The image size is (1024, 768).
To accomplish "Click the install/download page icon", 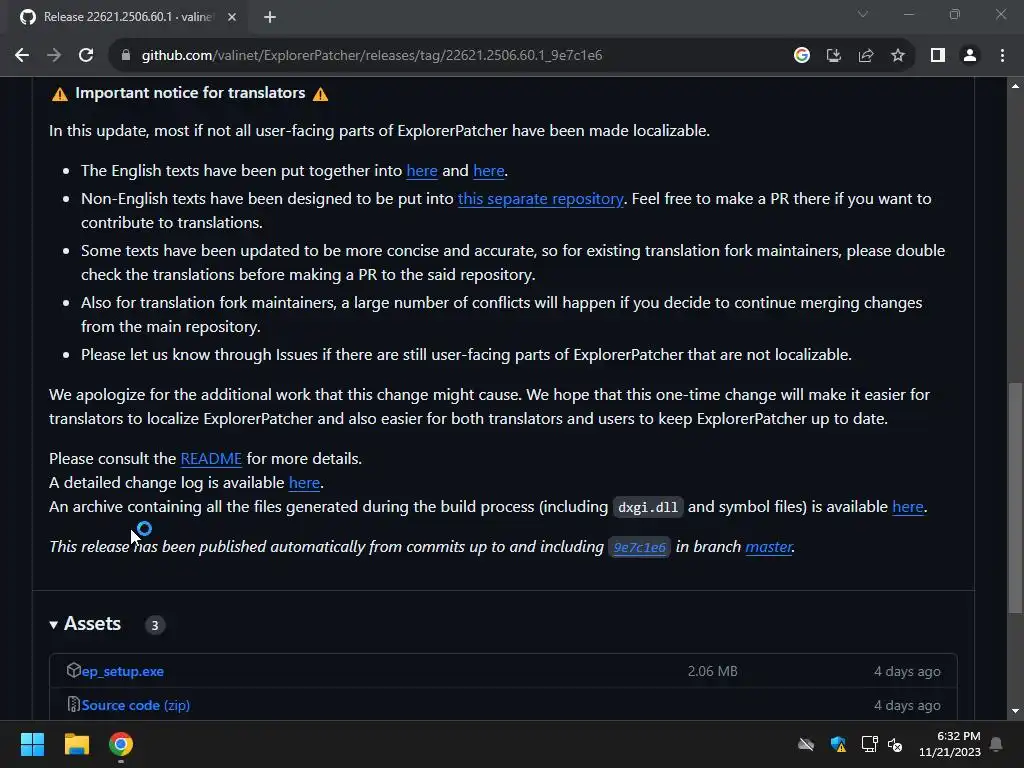I will coord(833,56).
